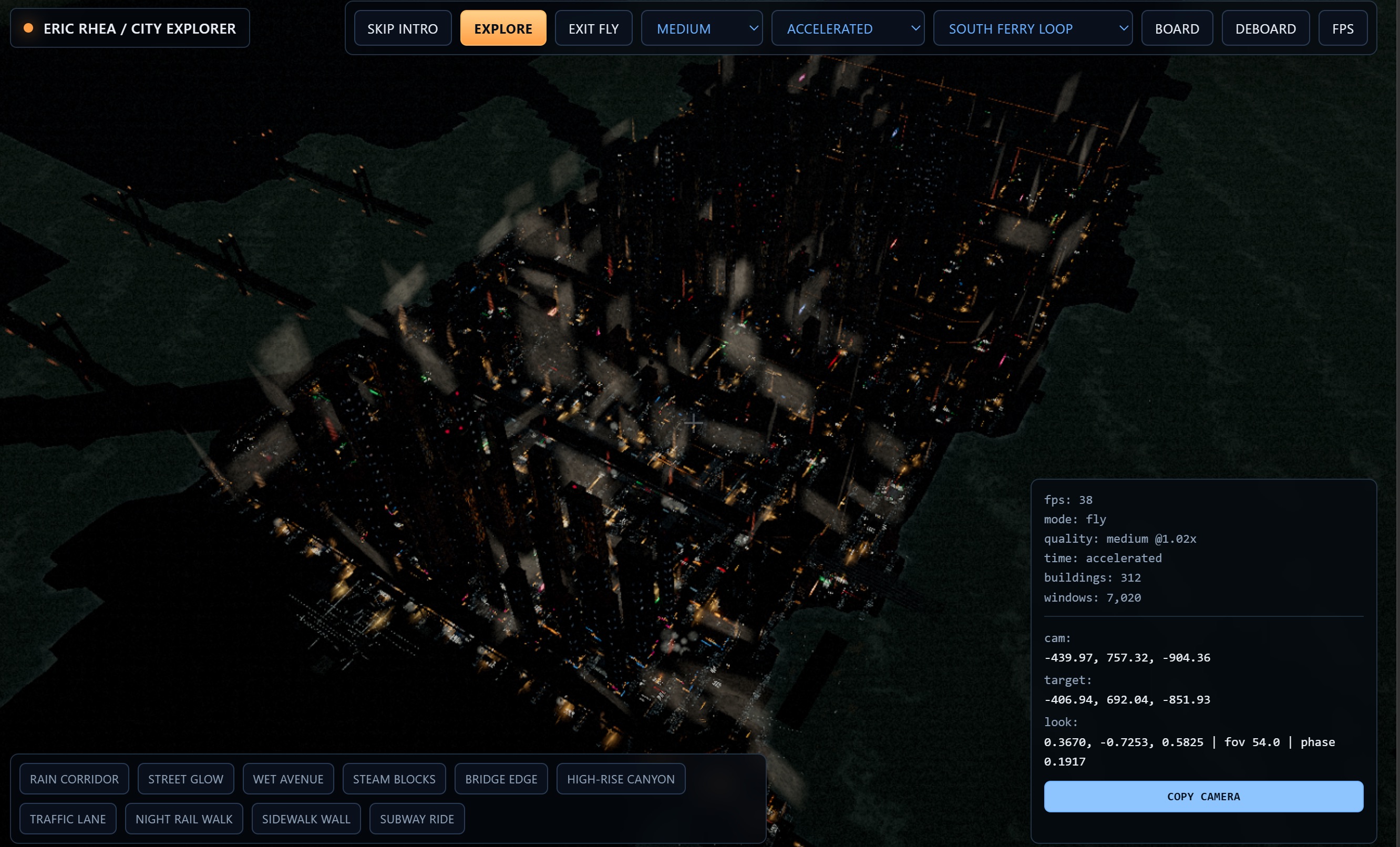The width and height of the screenshot is (1400, 847).
Task: Go to the BRIDGE EDGE preset
Action: click(x=501, y=779)
